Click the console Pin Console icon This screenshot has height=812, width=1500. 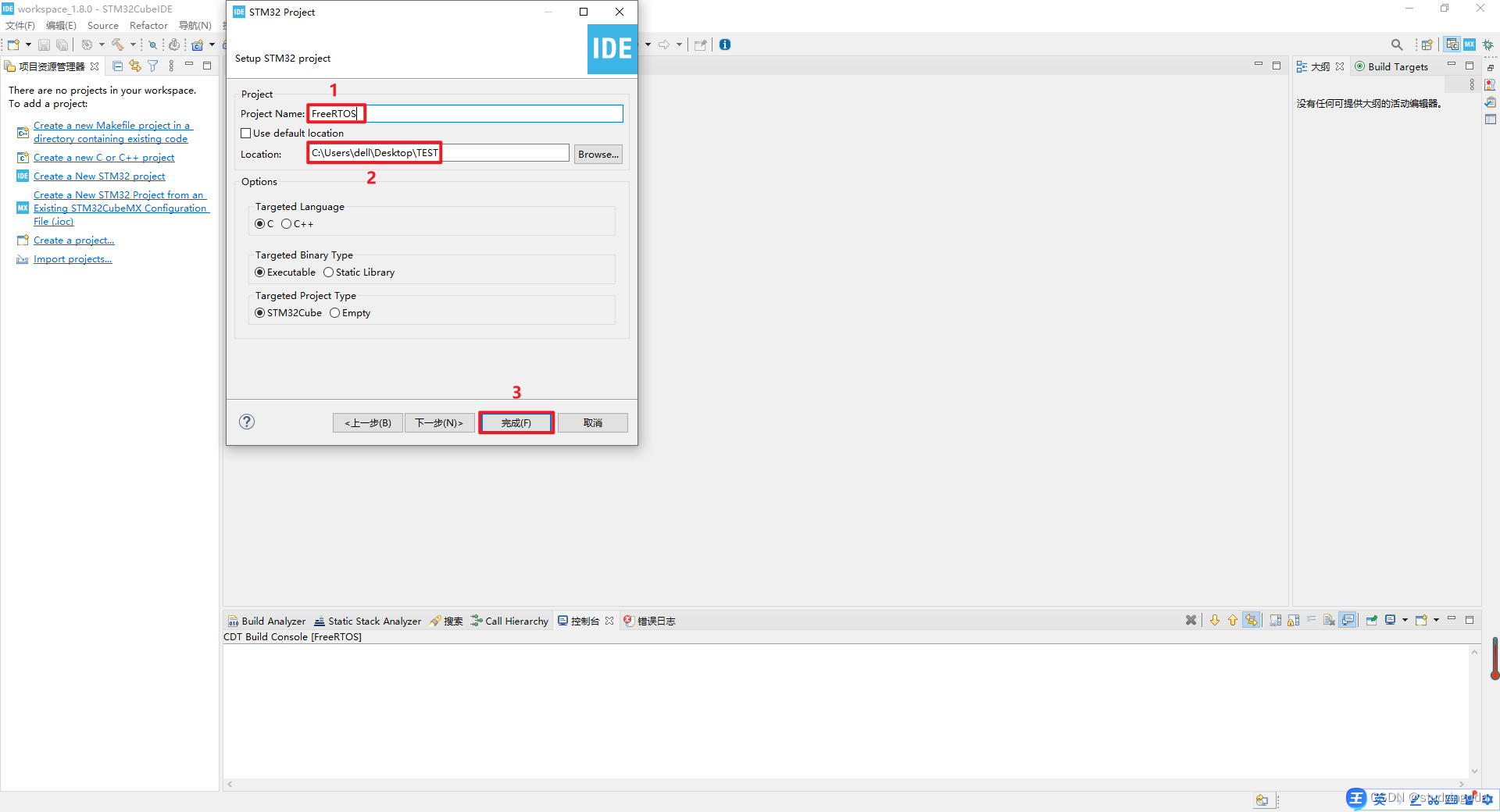[x=1372, y=621]
